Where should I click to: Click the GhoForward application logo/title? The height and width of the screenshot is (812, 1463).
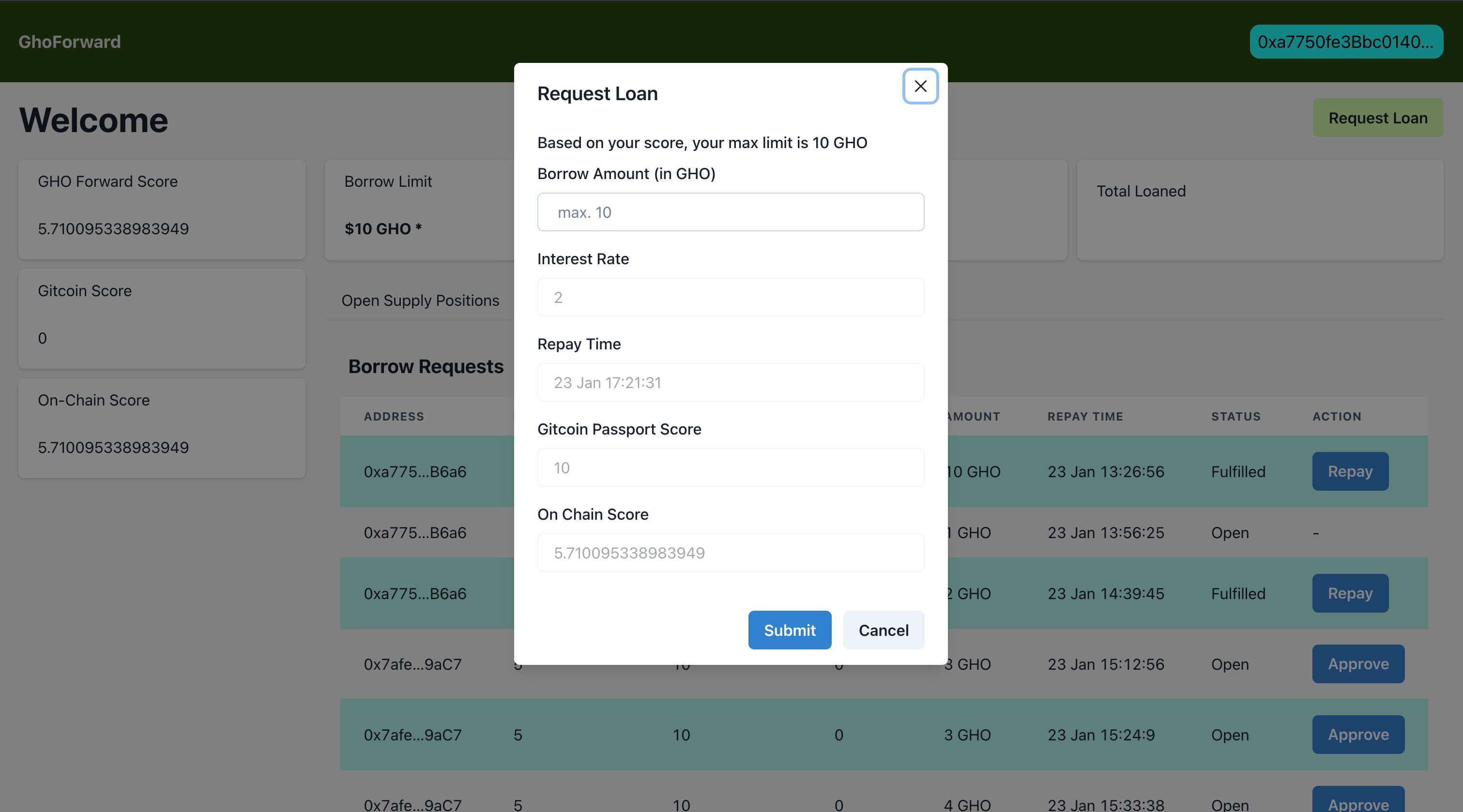pos(69,41)
